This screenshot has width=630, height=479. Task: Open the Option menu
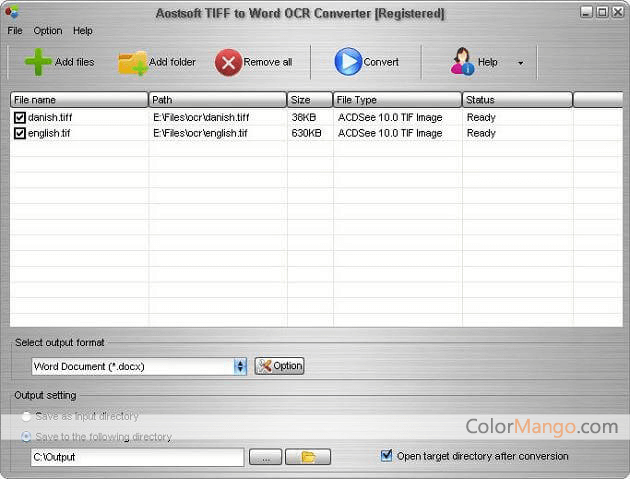click(48, 31)
